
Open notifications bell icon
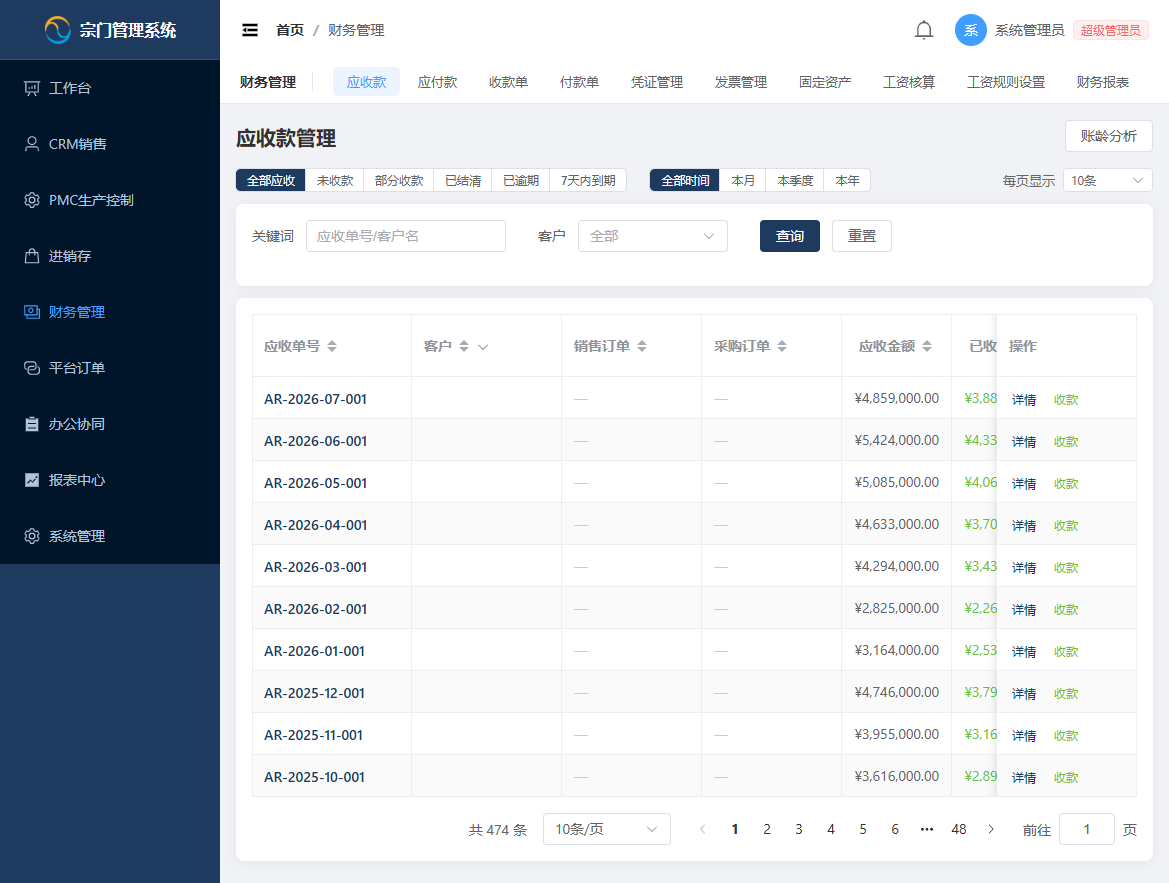(x=924, y=30)
